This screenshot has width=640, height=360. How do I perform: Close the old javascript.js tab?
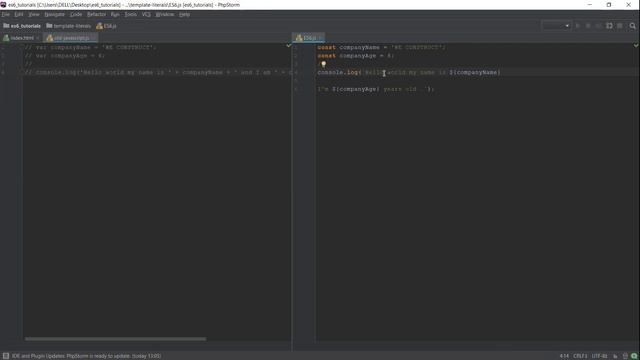point(93,38)
